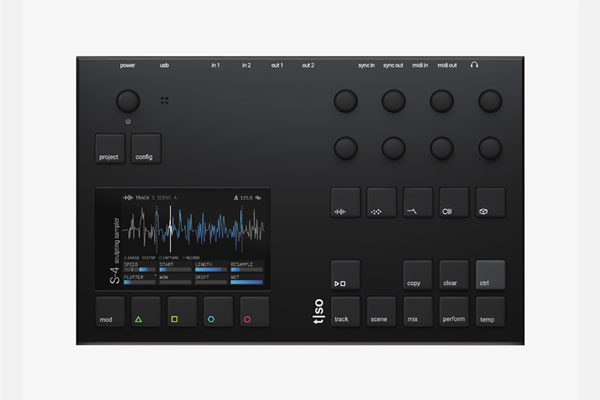Tap the play/stop transport button

click(346, 275)
